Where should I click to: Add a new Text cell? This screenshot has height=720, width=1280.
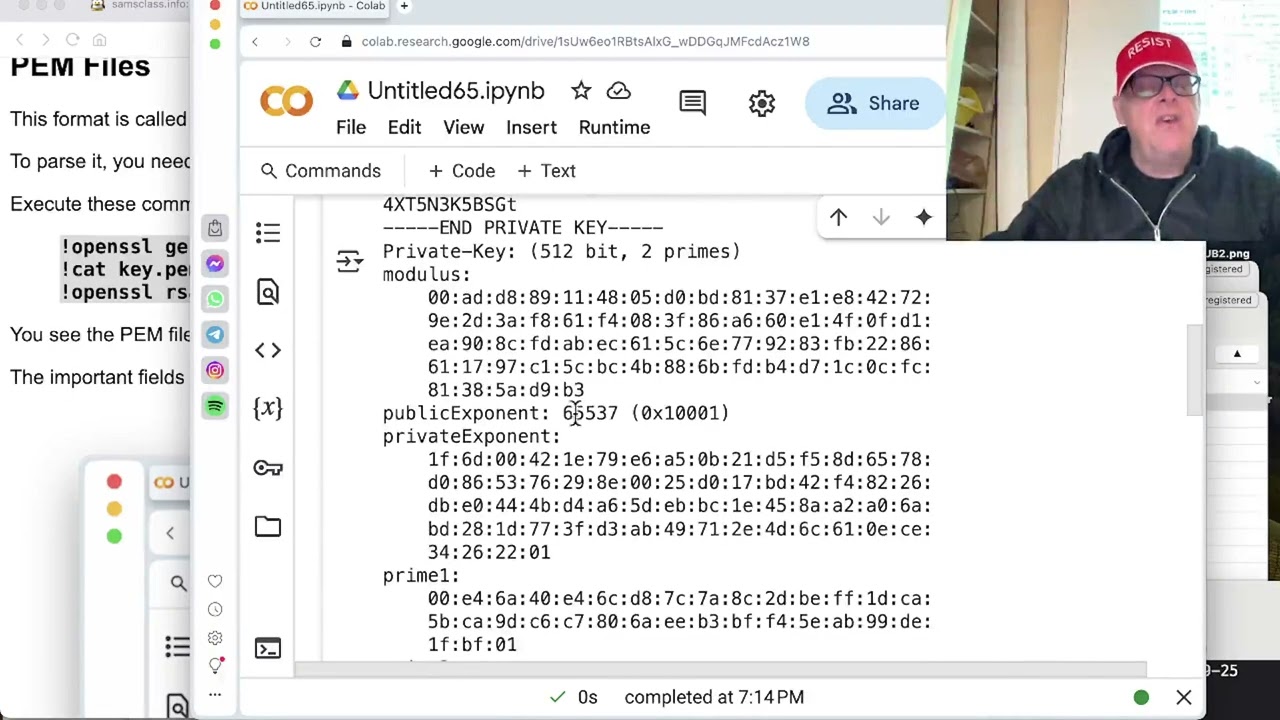click(x=546, y=171)
